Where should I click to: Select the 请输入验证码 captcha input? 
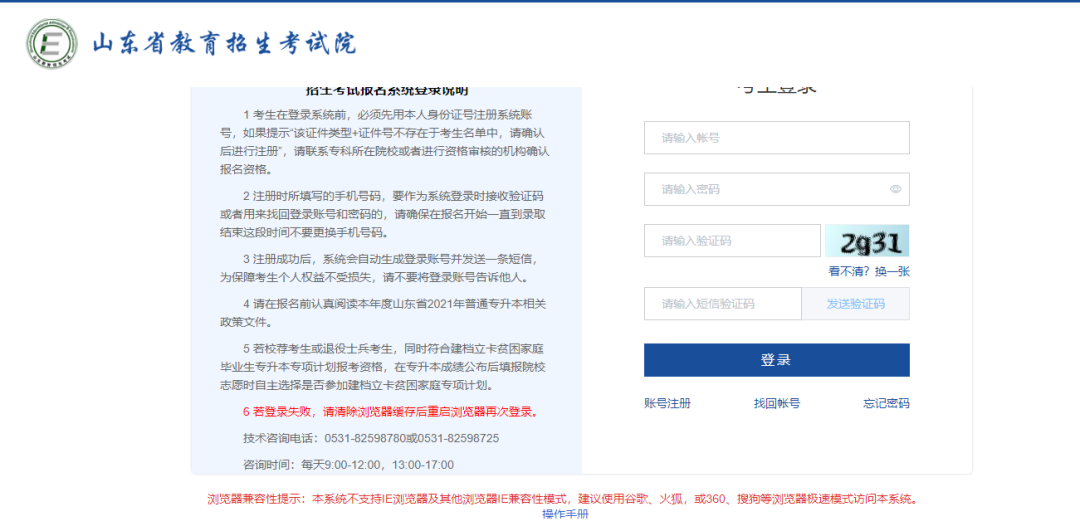[x=732, y=241]
